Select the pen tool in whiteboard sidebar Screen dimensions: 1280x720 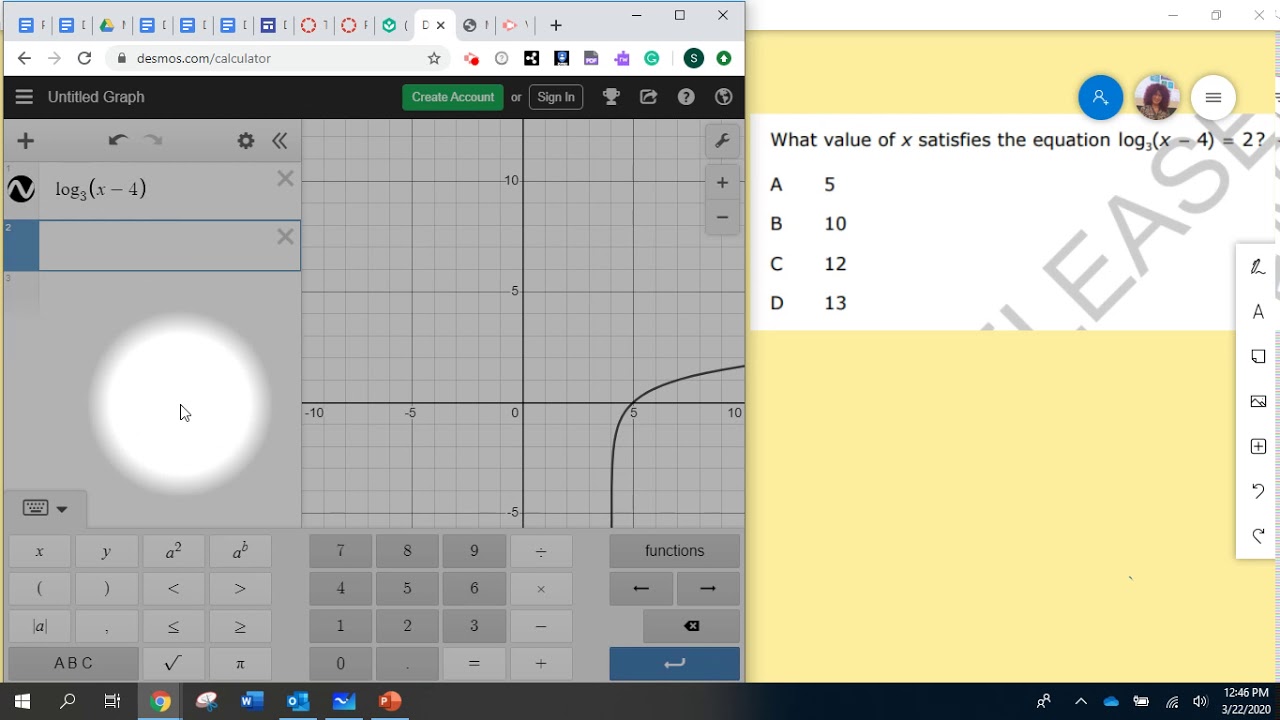click(1258, 267)
